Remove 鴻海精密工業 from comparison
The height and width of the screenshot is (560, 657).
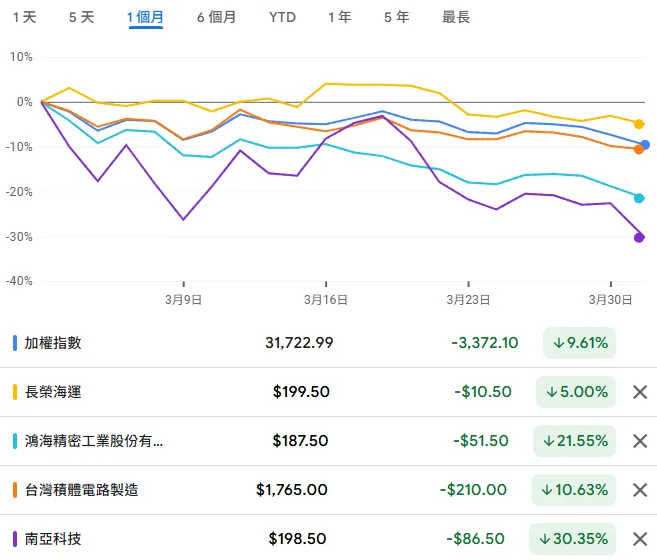[x=640, y=441]
